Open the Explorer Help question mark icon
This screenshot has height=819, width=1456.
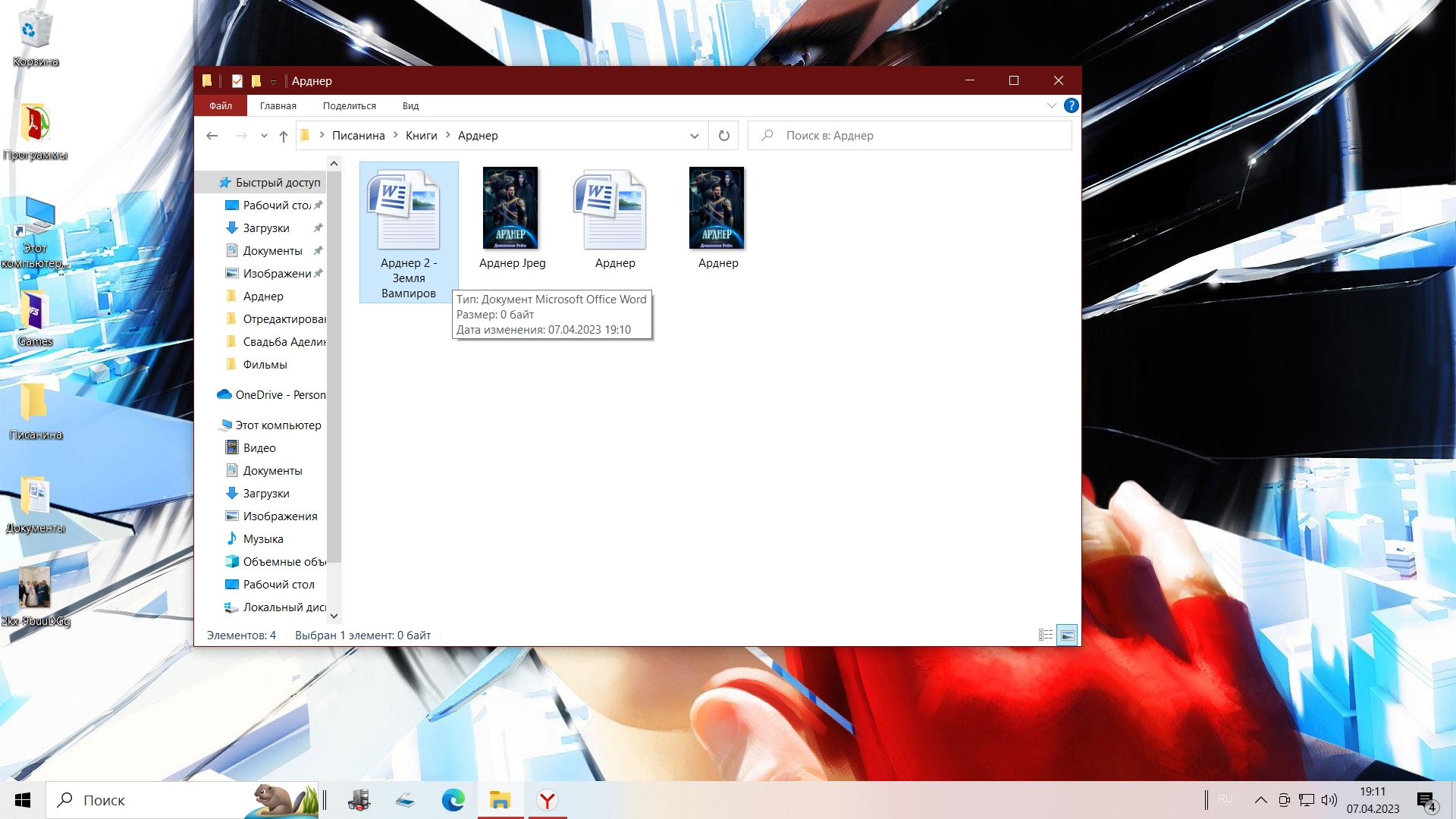coord(1071,105)
